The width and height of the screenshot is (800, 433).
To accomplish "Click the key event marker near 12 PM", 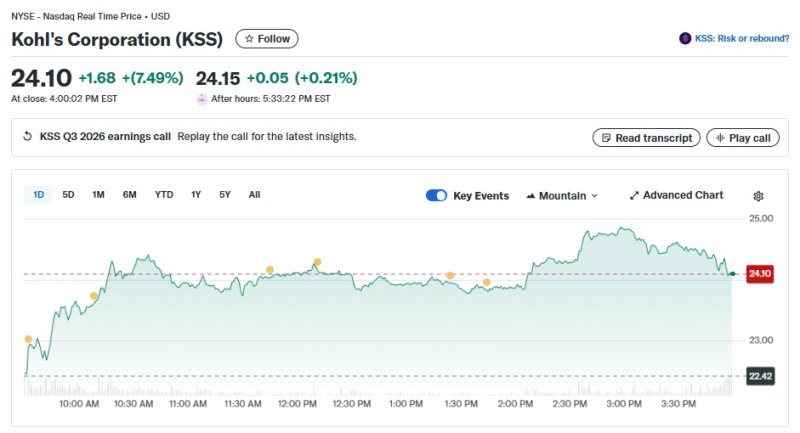I will click(317, 262).
